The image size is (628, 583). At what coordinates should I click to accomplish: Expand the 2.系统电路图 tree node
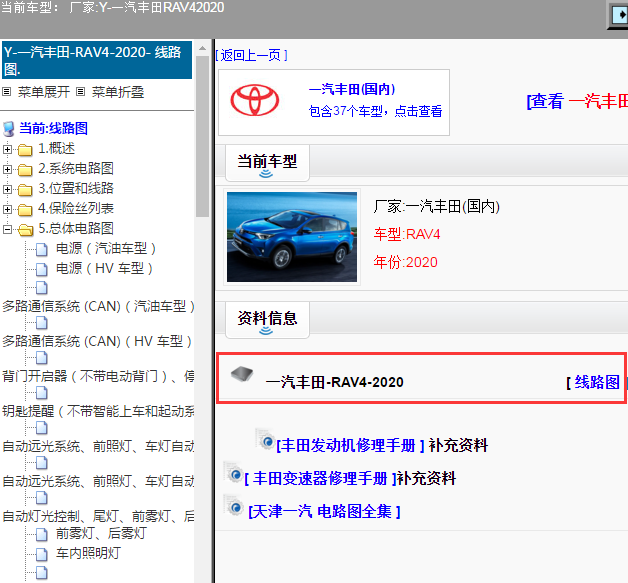point(7,169)
